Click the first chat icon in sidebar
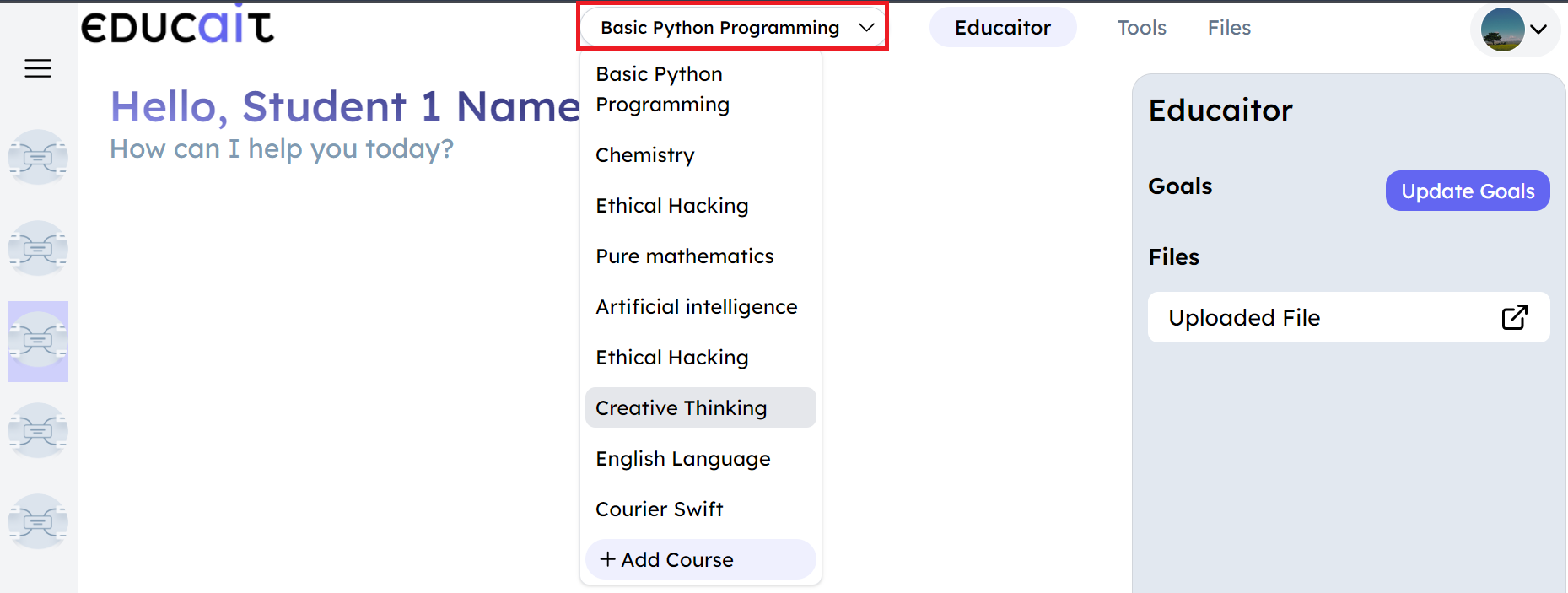 38,158
